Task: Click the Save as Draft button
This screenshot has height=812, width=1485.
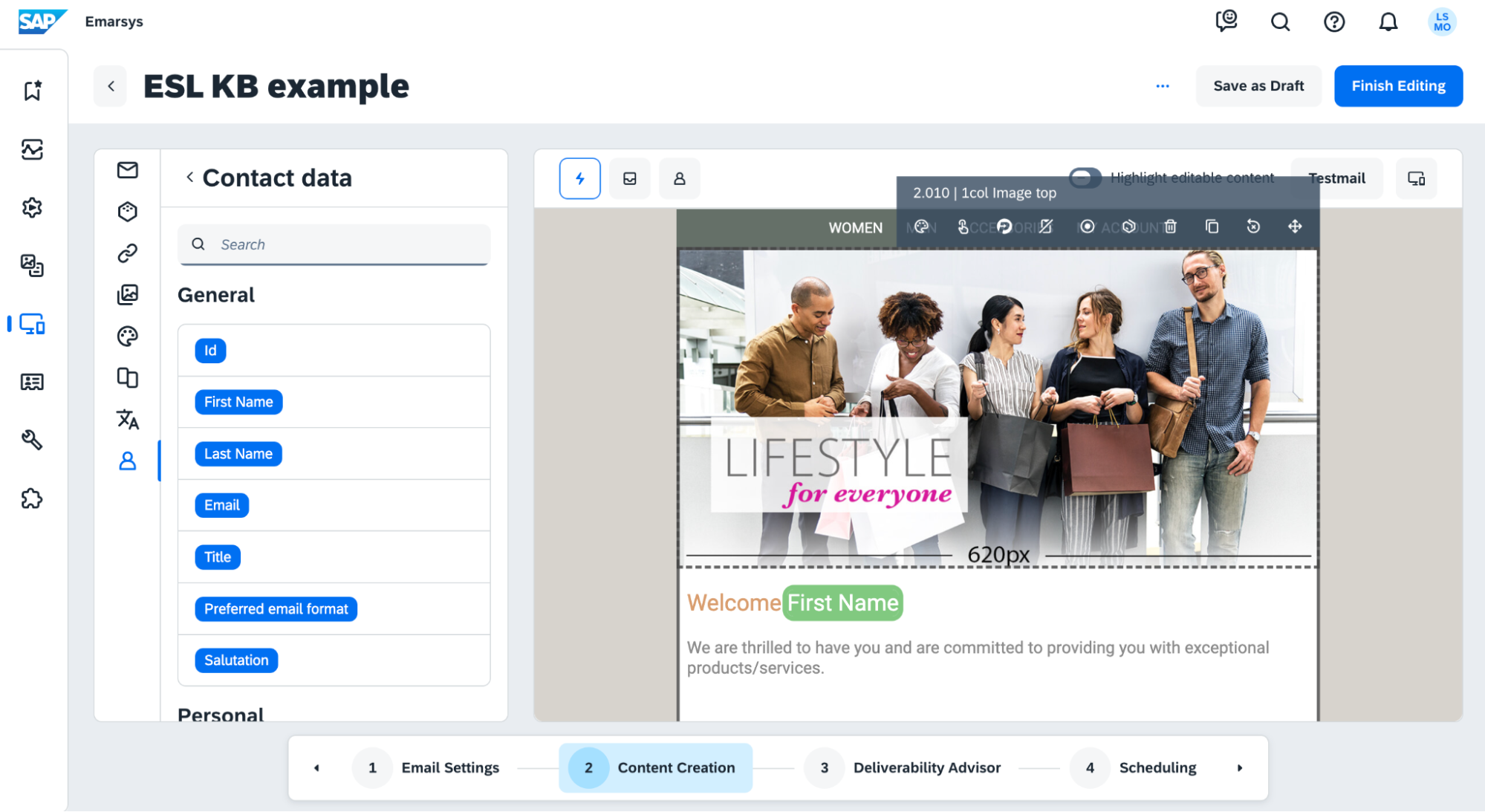Action: pos(1258,86)
